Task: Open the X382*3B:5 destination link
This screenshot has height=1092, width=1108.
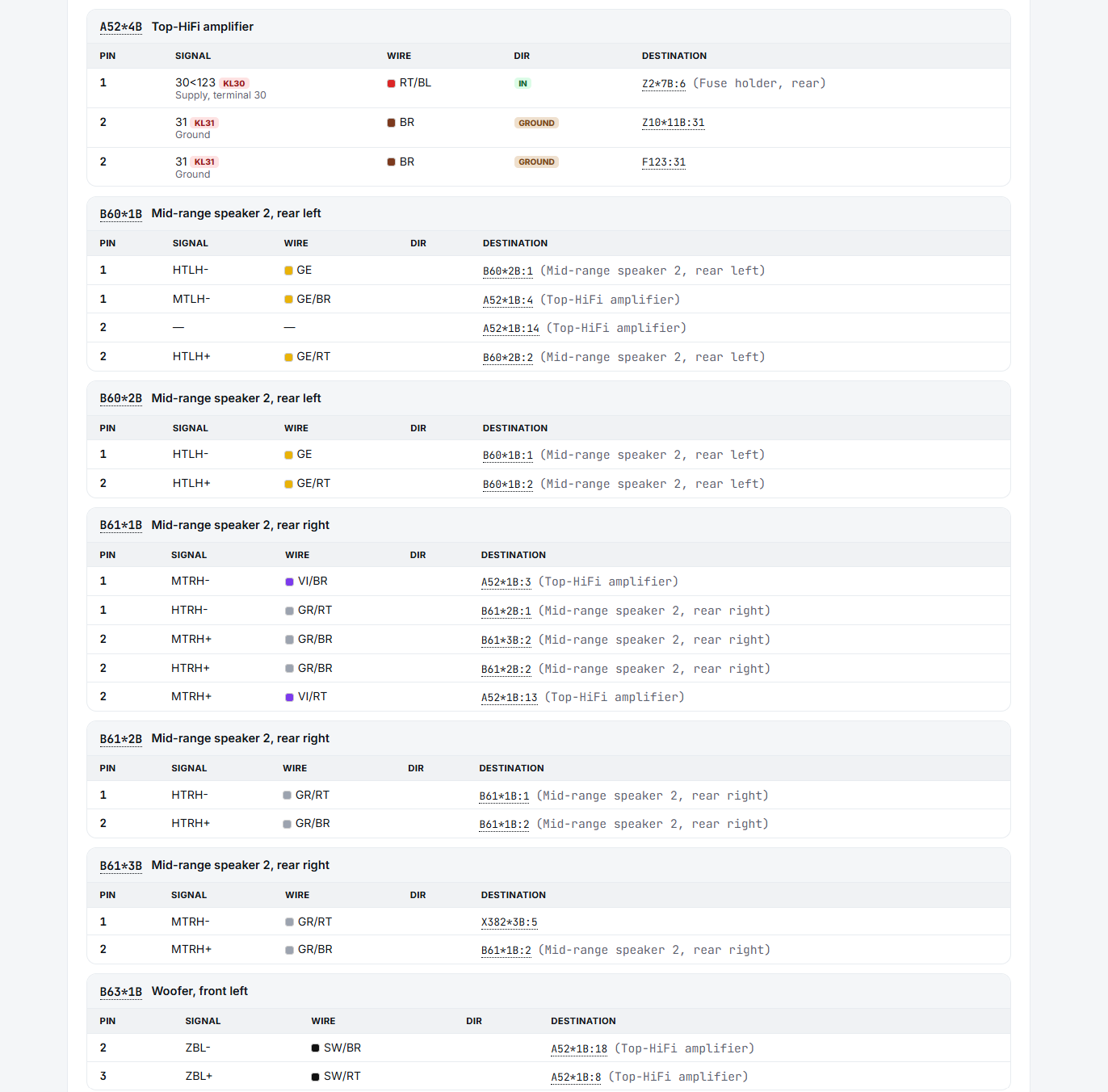Action: coord(509,922)
